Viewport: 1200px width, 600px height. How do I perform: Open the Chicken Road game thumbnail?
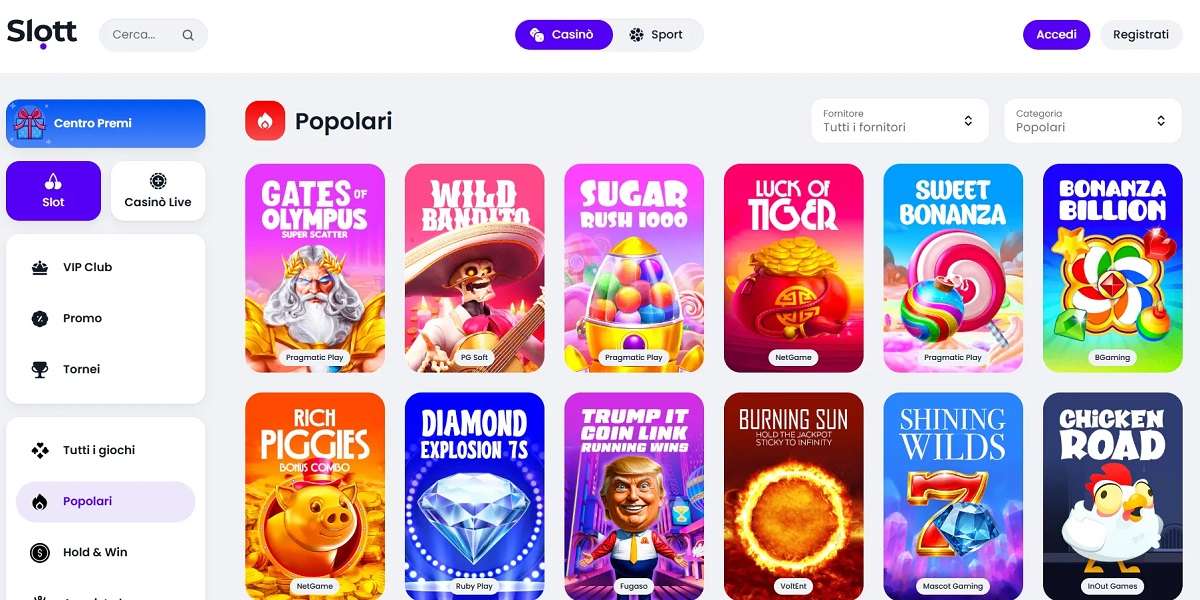pos(1112,496)
